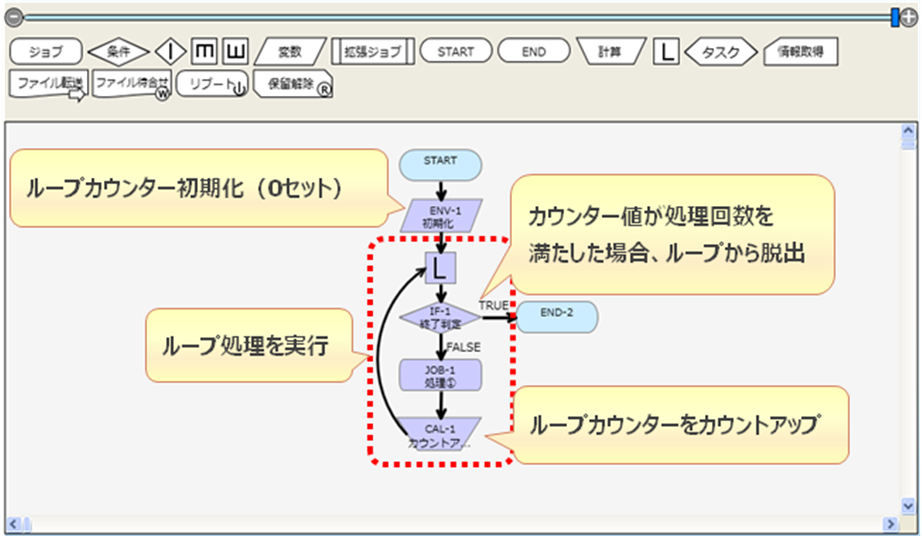This screenshot has height=536, width=922.
Task: Choose the square M-shaped parallel start icon
Action: click(204, 52)
